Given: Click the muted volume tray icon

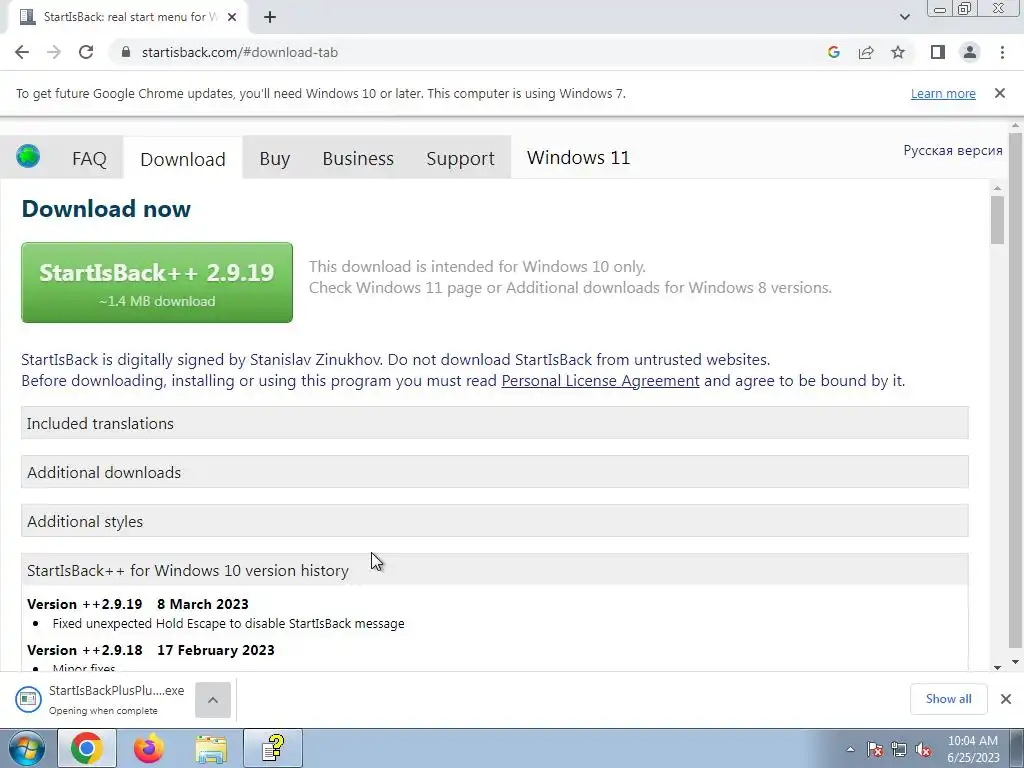Looking at the screenshot, I should tap(923, 749).
